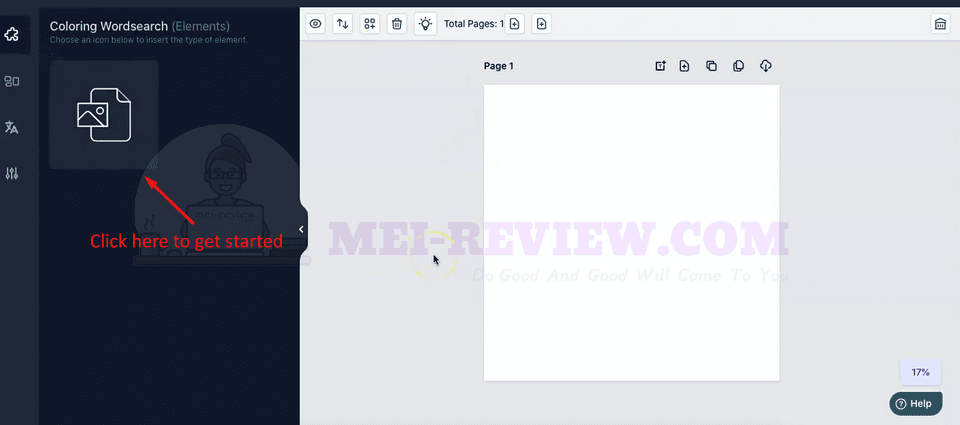
Task: Collapse the left Elements panel chevron
Action: click(301, 229)
